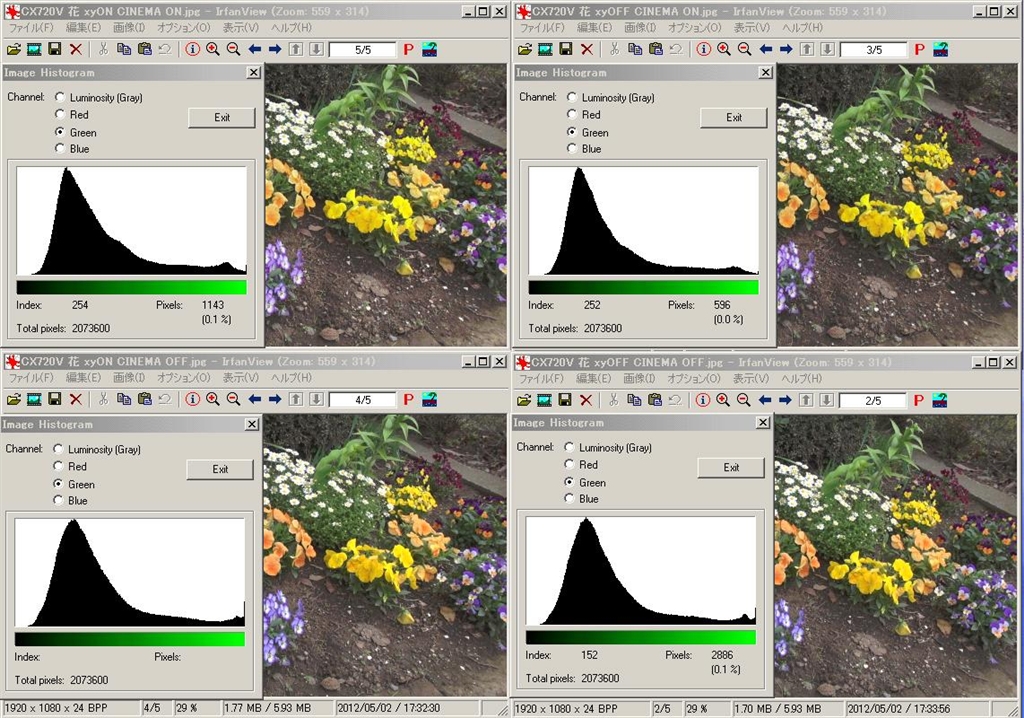Screen dimensions: 1024x718
Task: Click Information icon in xyON CINEMA OFF window
Action: (192, 399)
